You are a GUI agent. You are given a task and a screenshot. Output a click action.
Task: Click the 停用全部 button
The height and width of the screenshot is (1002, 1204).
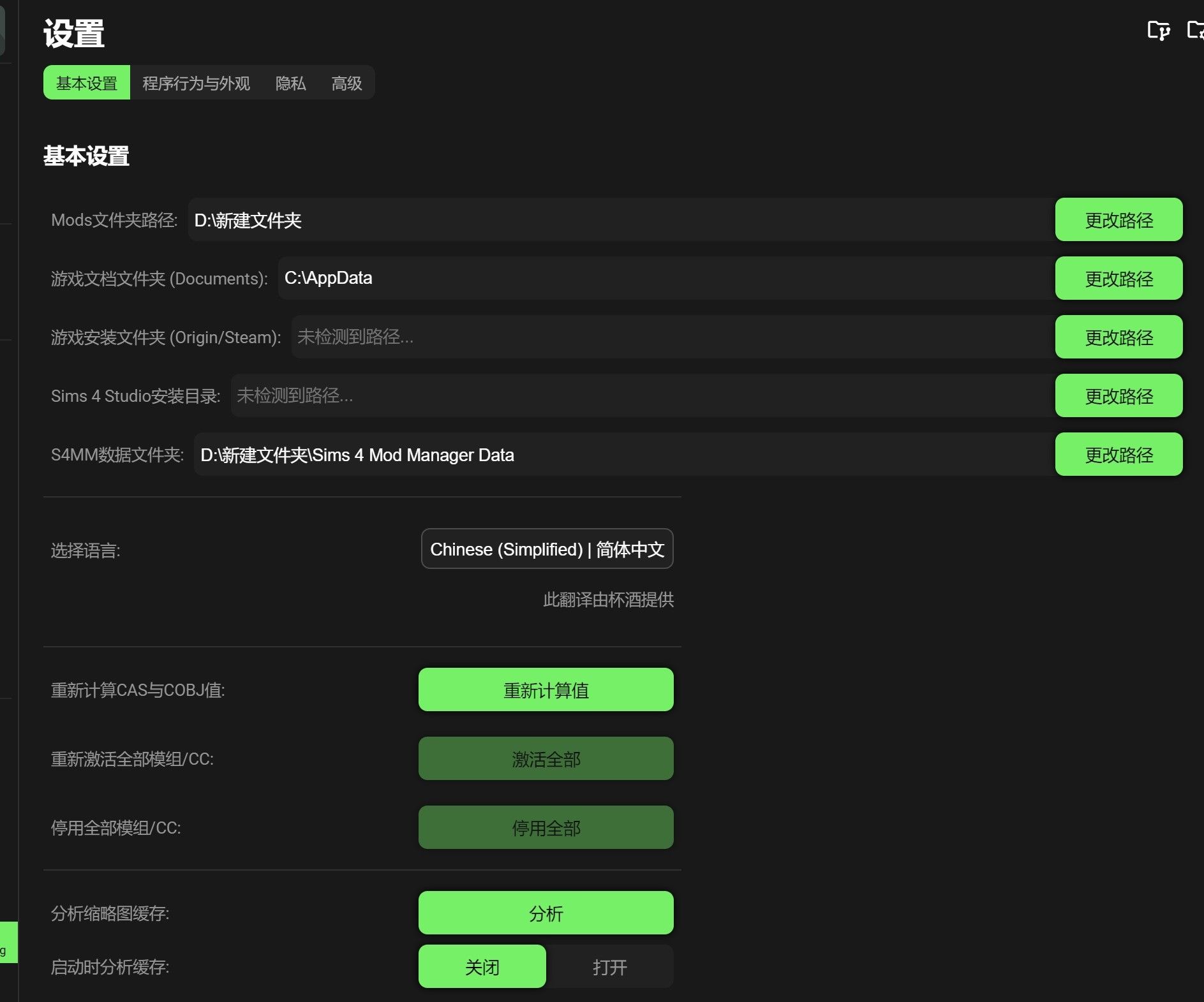click(x=546, y=828)
